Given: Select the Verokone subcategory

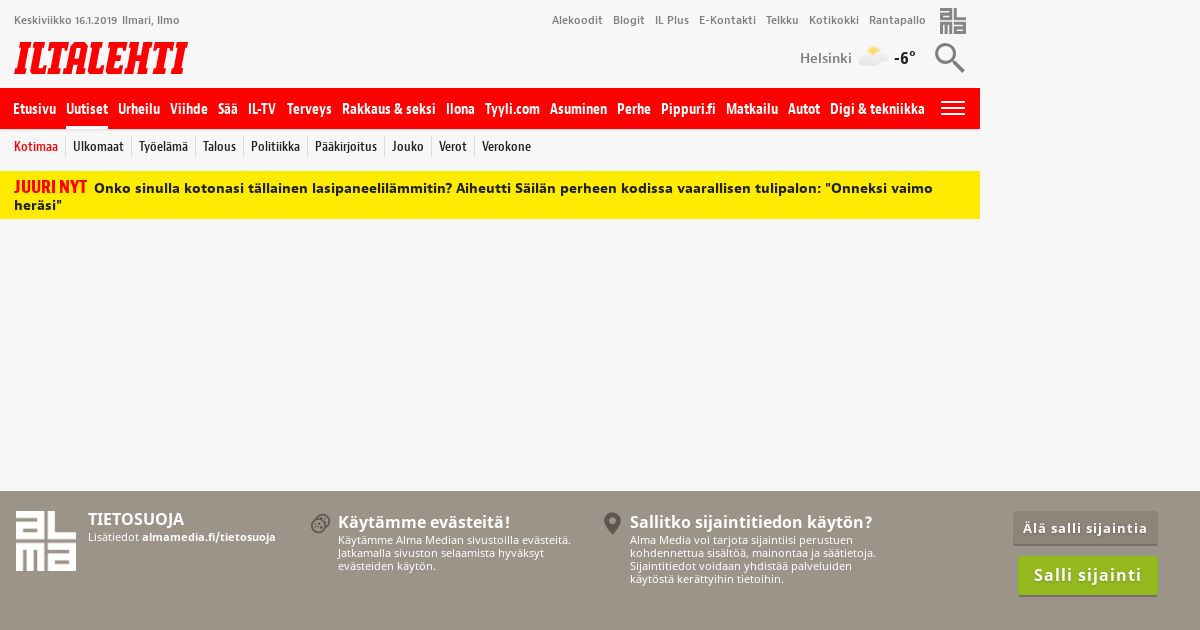Looking at the screenshot, I should point(506,147).
